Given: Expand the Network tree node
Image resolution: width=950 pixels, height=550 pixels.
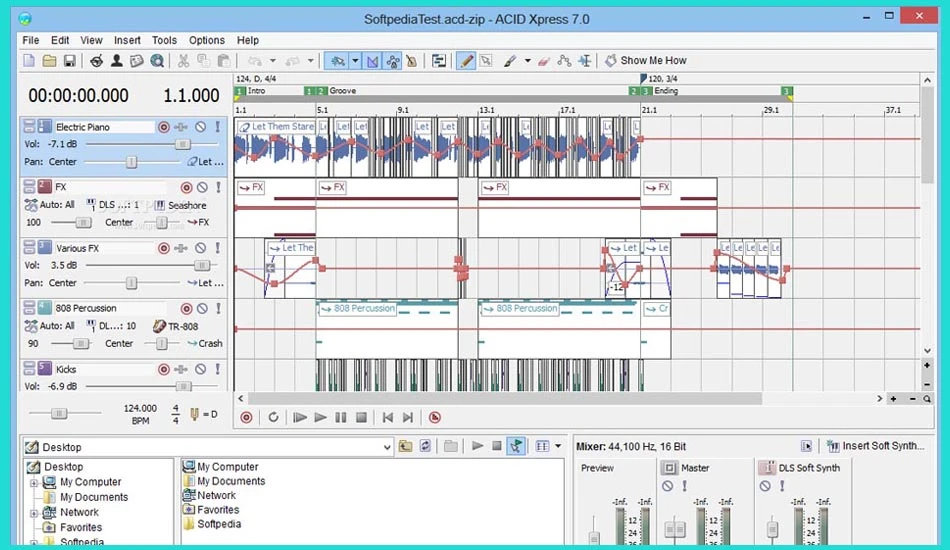Looking at the screenshot, I should 34,513.
